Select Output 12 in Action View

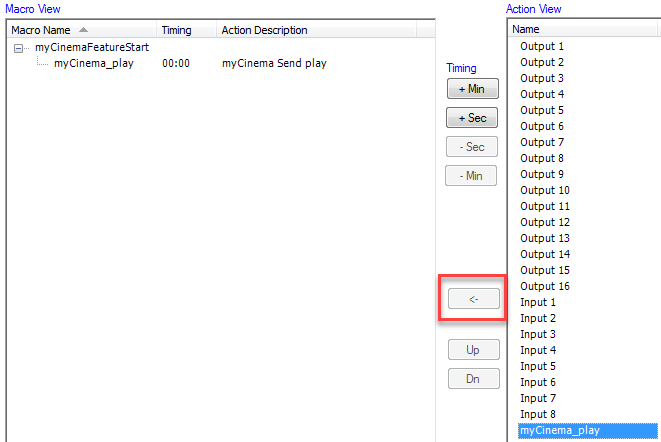[545, 223]
